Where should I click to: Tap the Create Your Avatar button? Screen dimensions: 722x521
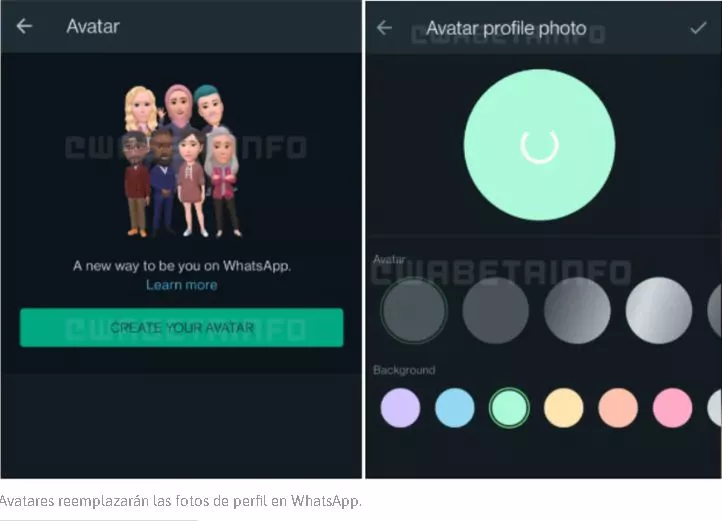coord(181,328)
